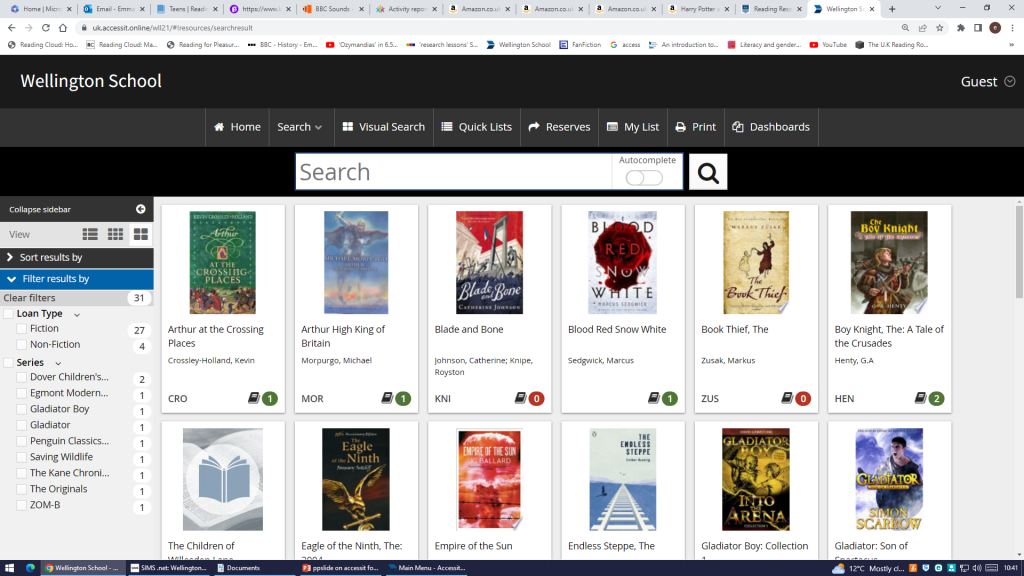This screenshot has width=1024, height=576.
Task: Open Visual Search page
Action: (383, 127)
